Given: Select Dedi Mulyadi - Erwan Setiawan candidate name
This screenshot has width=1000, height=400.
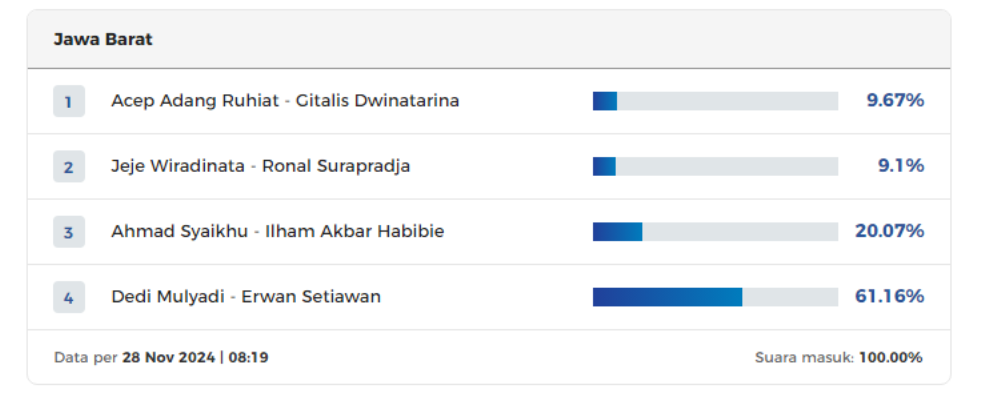Looking at the screenshot, I should [246, 297].
